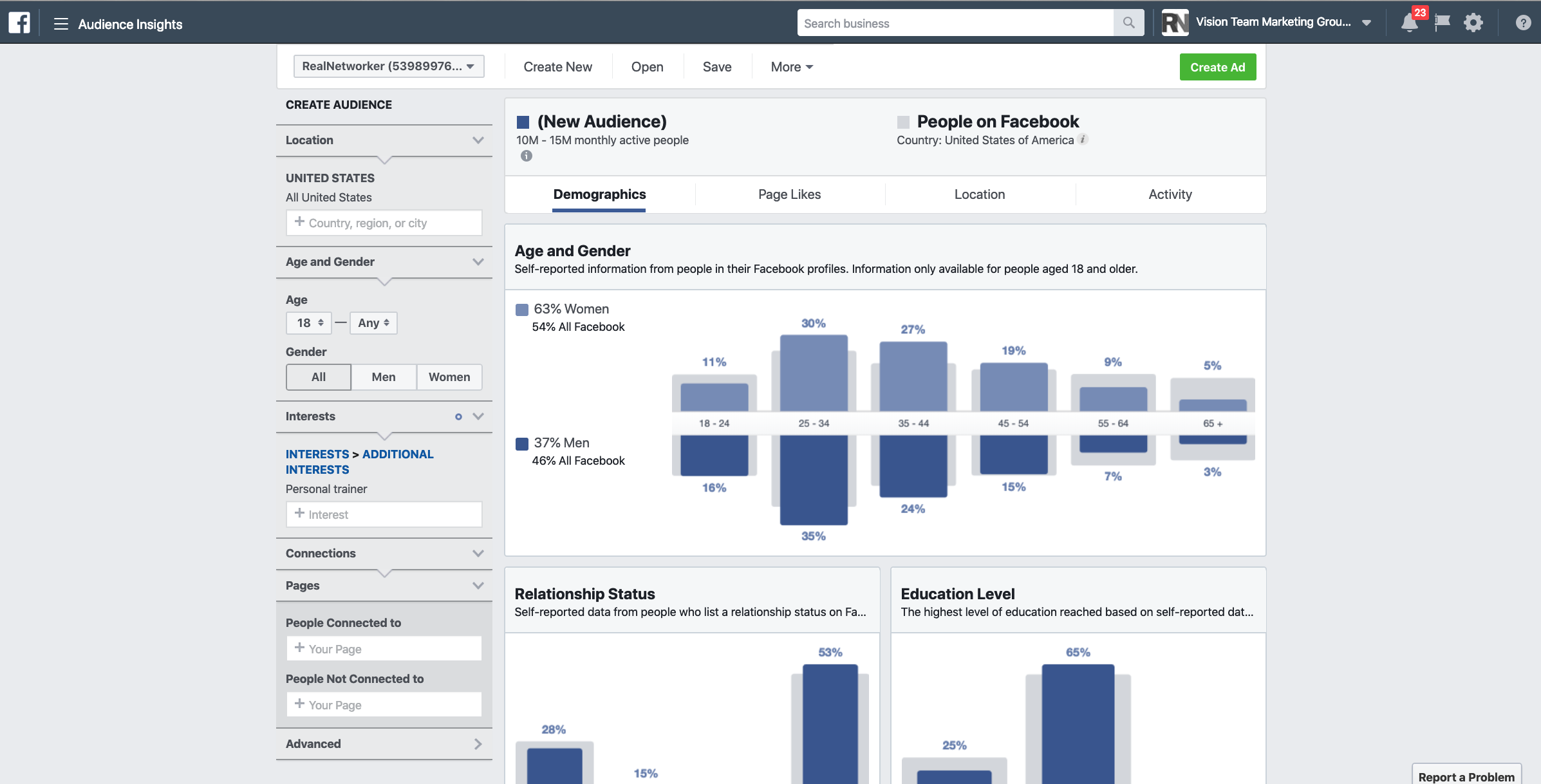1541x784 pixels.
Task: Click Save in the toolbar
Action: 717,67
